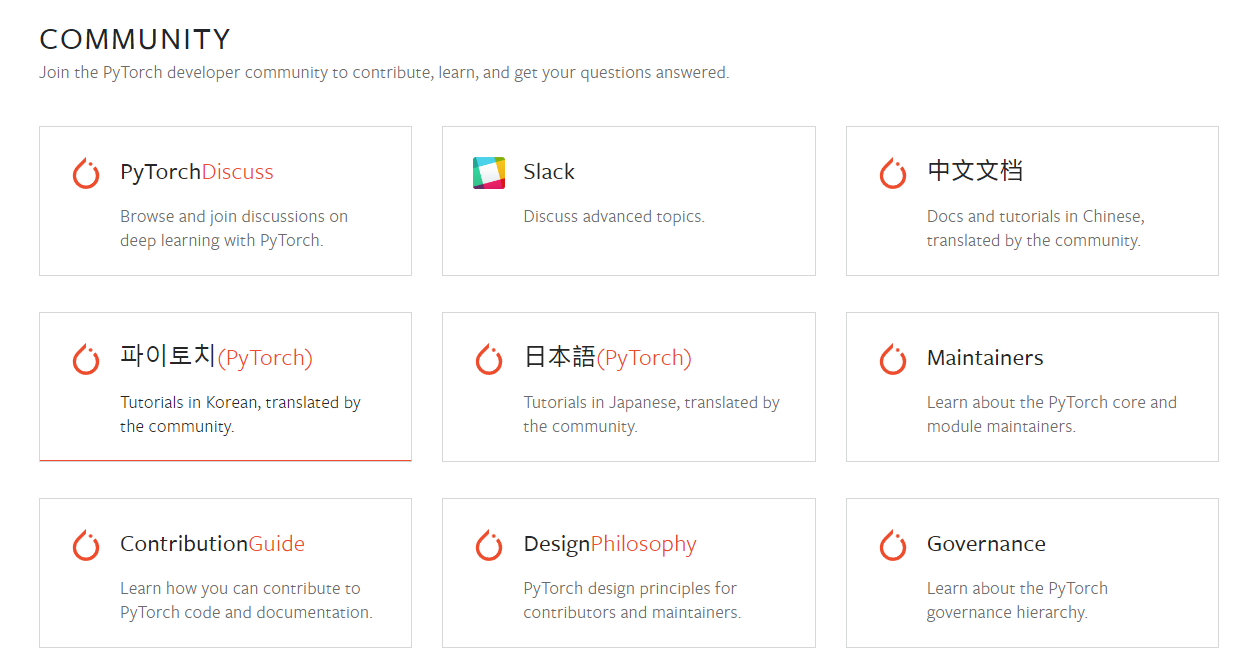The width and height of the screenshot is (1238, 670).
Task: Go to the Maintainers title link
Action: [985, 358]
